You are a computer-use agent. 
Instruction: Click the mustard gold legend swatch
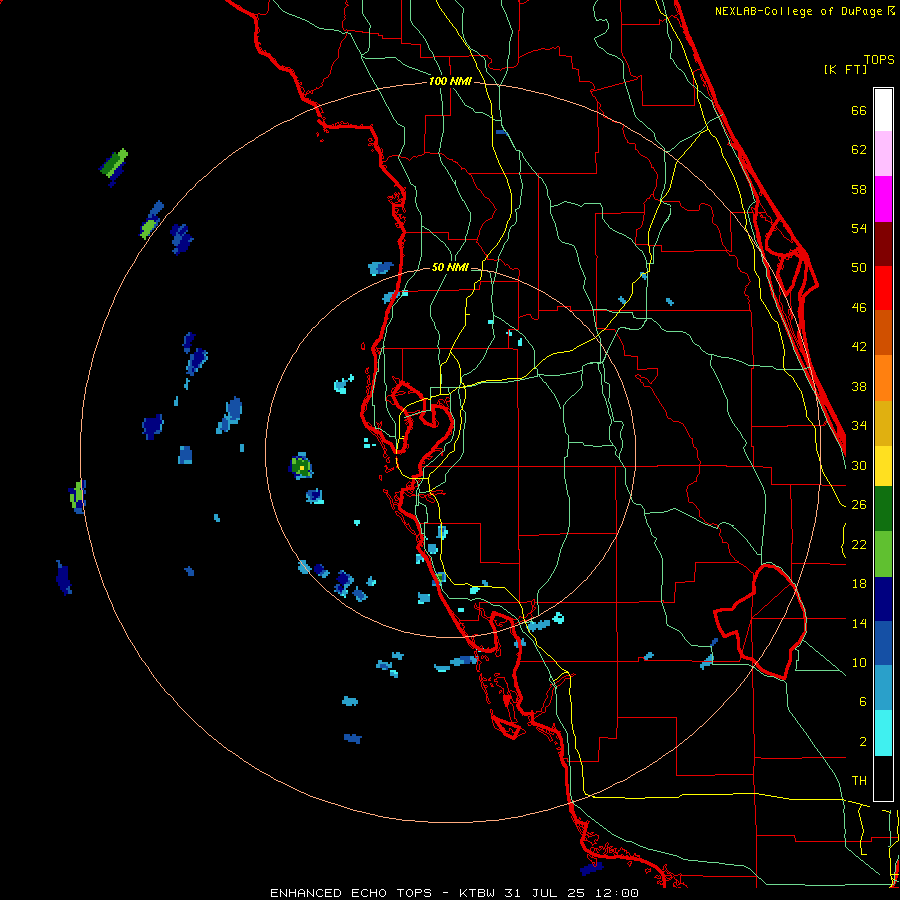pyautogui.click(x=883, y=423)
